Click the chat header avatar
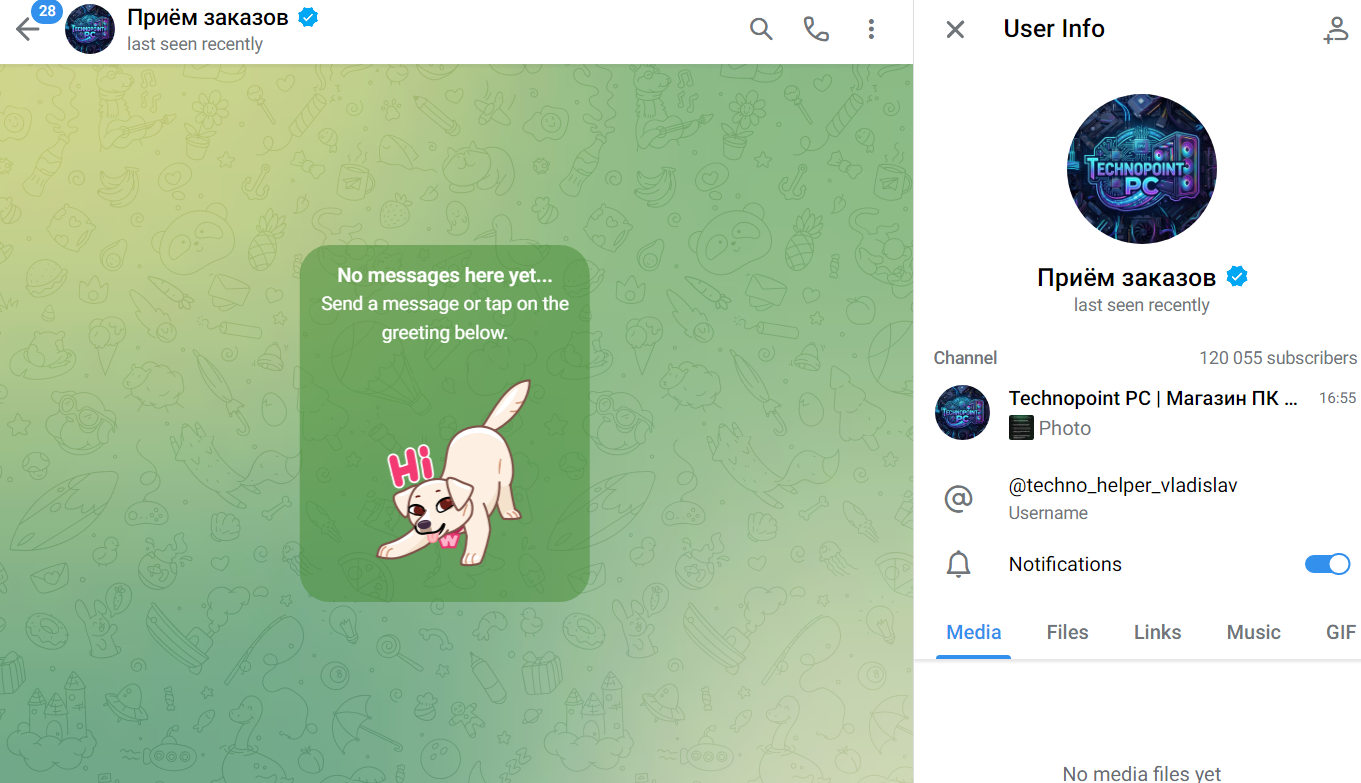Viewport: 1361px width, 783px height. click(x=90, y=29)
